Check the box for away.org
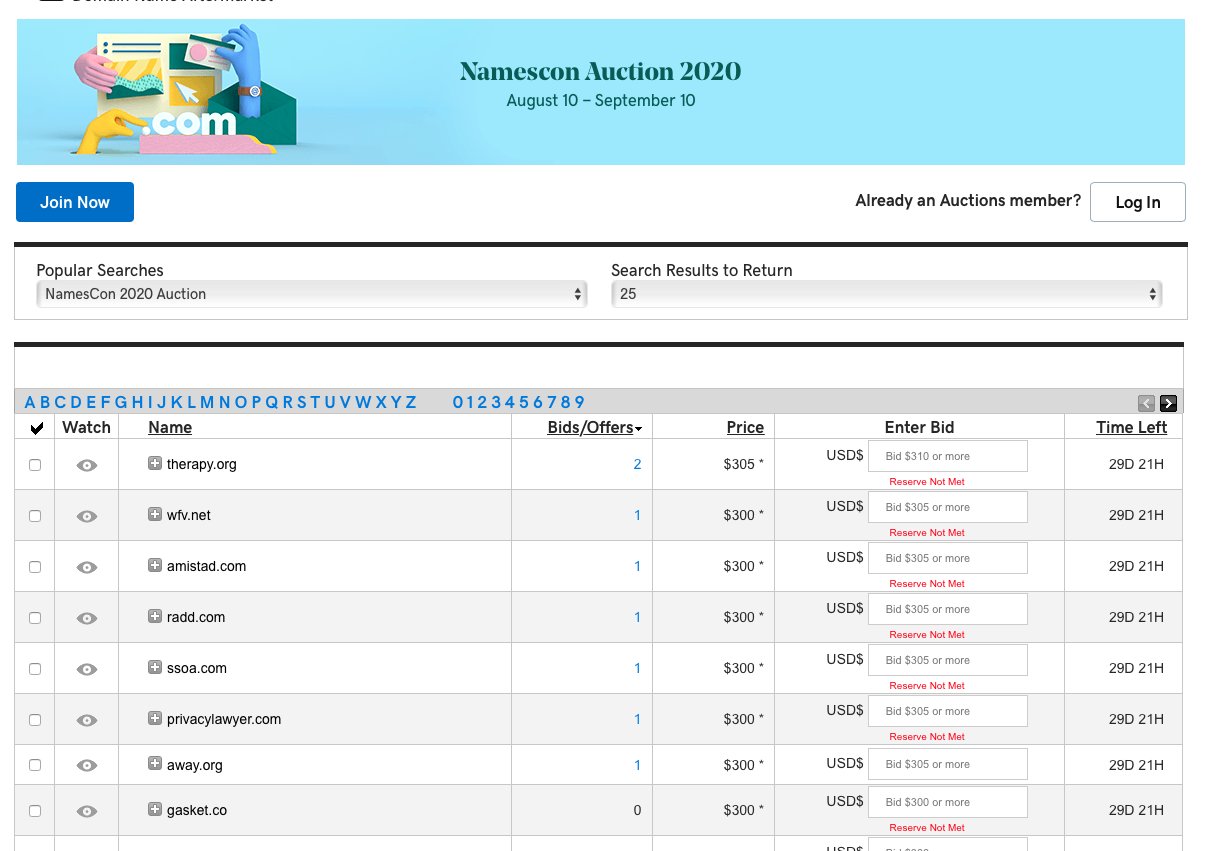 [35, 765]
